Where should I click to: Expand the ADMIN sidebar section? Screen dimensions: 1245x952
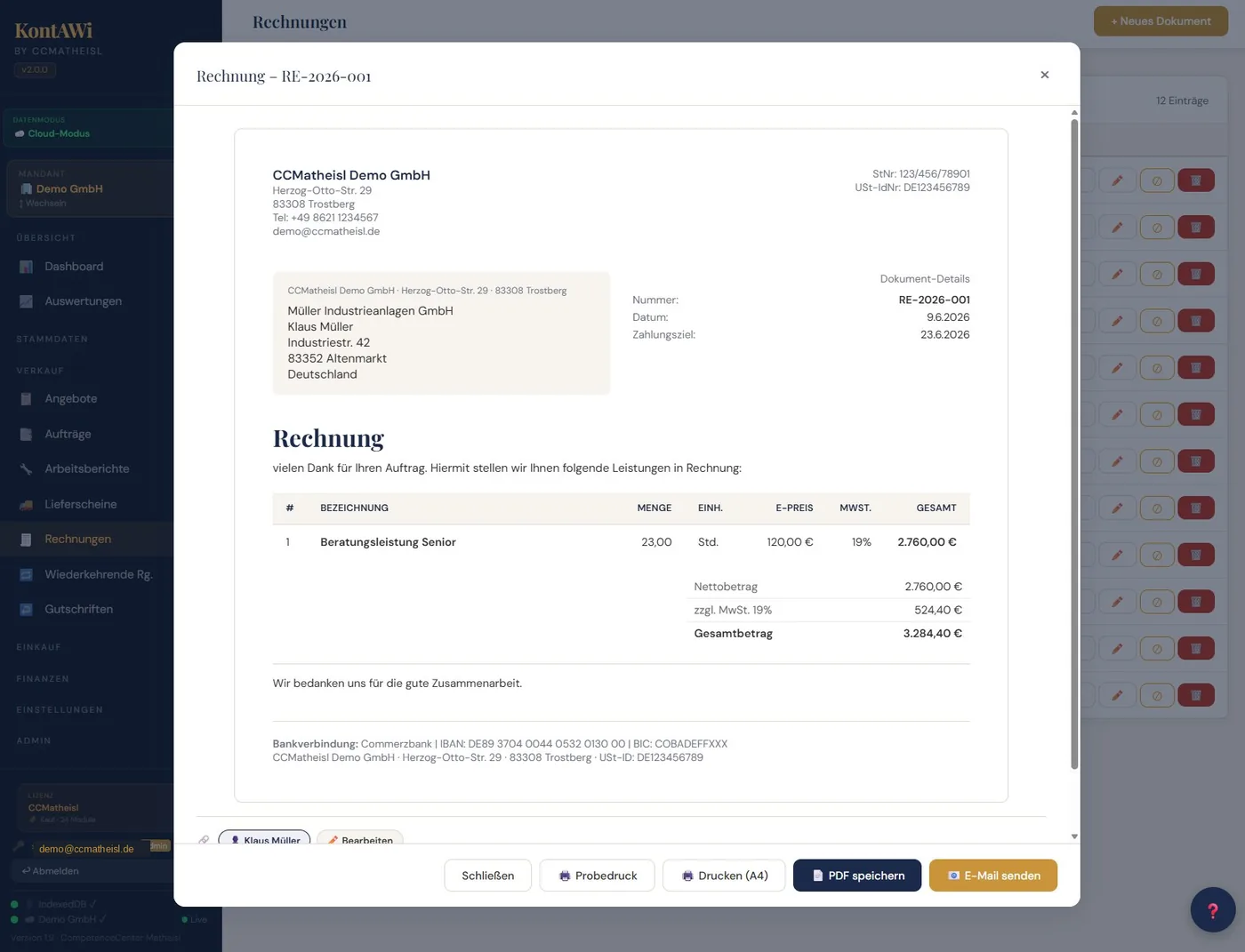(x=34, y=741)
